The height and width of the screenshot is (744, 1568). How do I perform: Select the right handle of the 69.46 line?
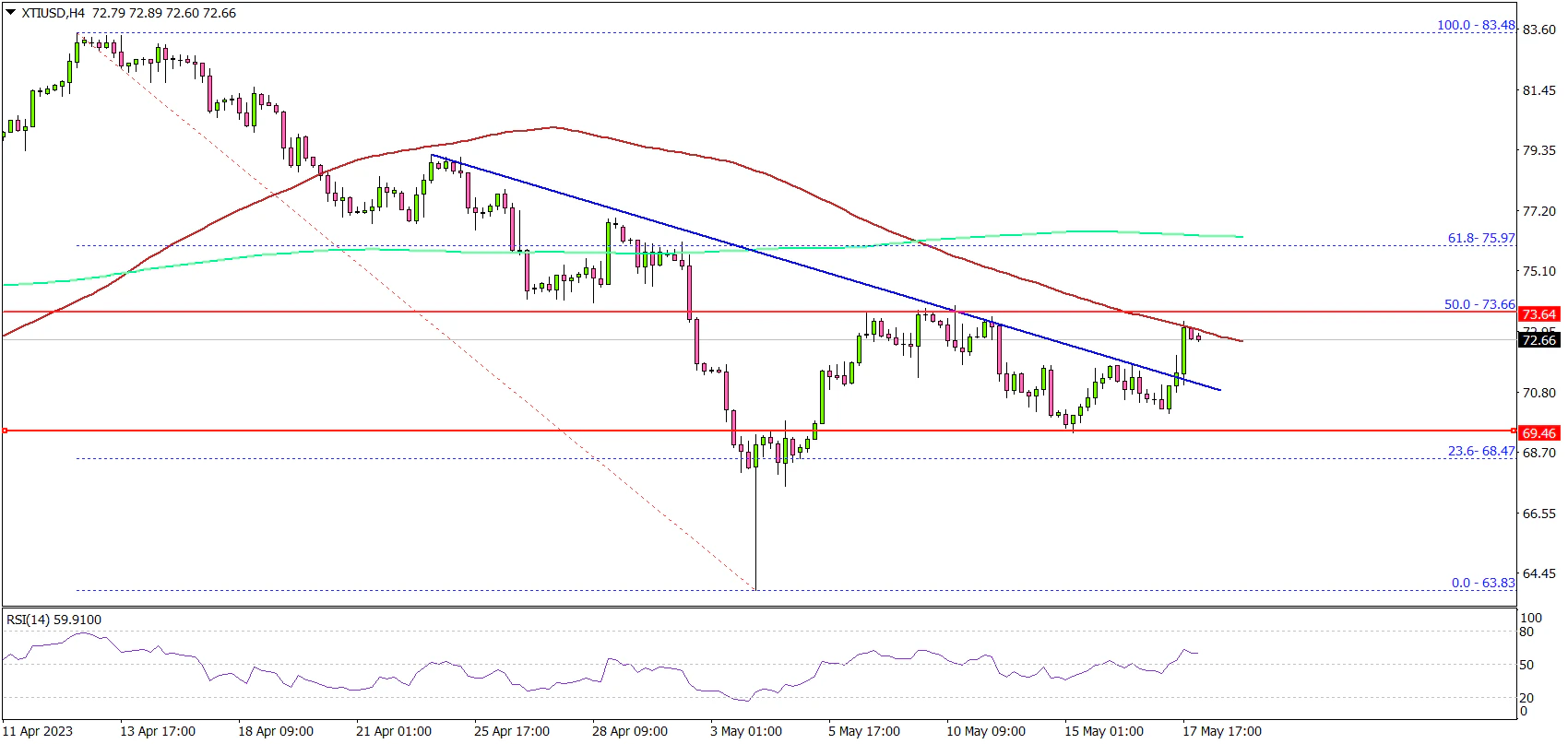1514,431
